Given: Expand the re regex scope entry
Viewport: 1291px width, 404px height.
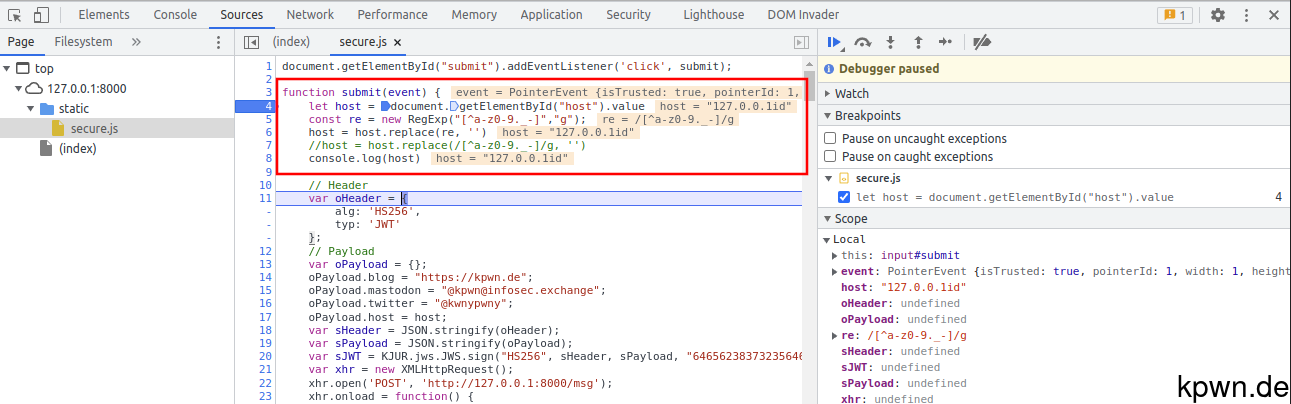Looking at the screenshot, I should point(835,335).
